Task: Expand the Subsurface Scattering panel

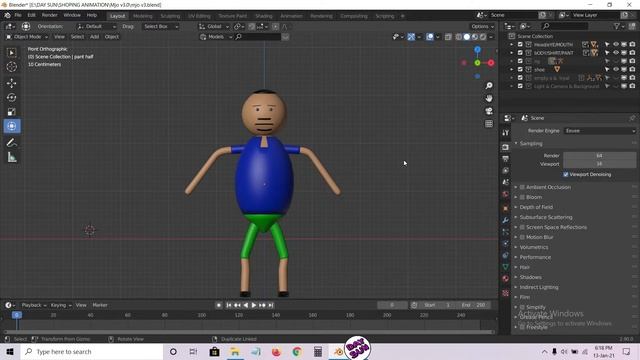Action: point(546,217)
